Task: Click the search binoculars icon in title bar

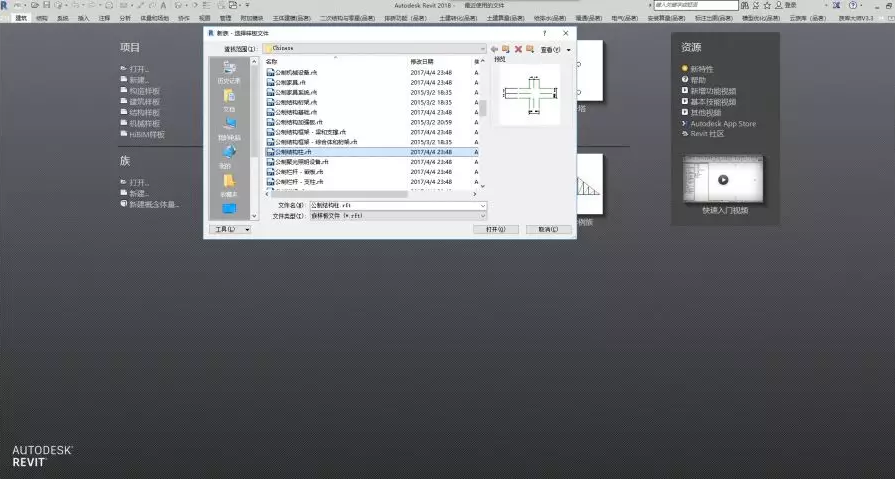Action: 745,5
